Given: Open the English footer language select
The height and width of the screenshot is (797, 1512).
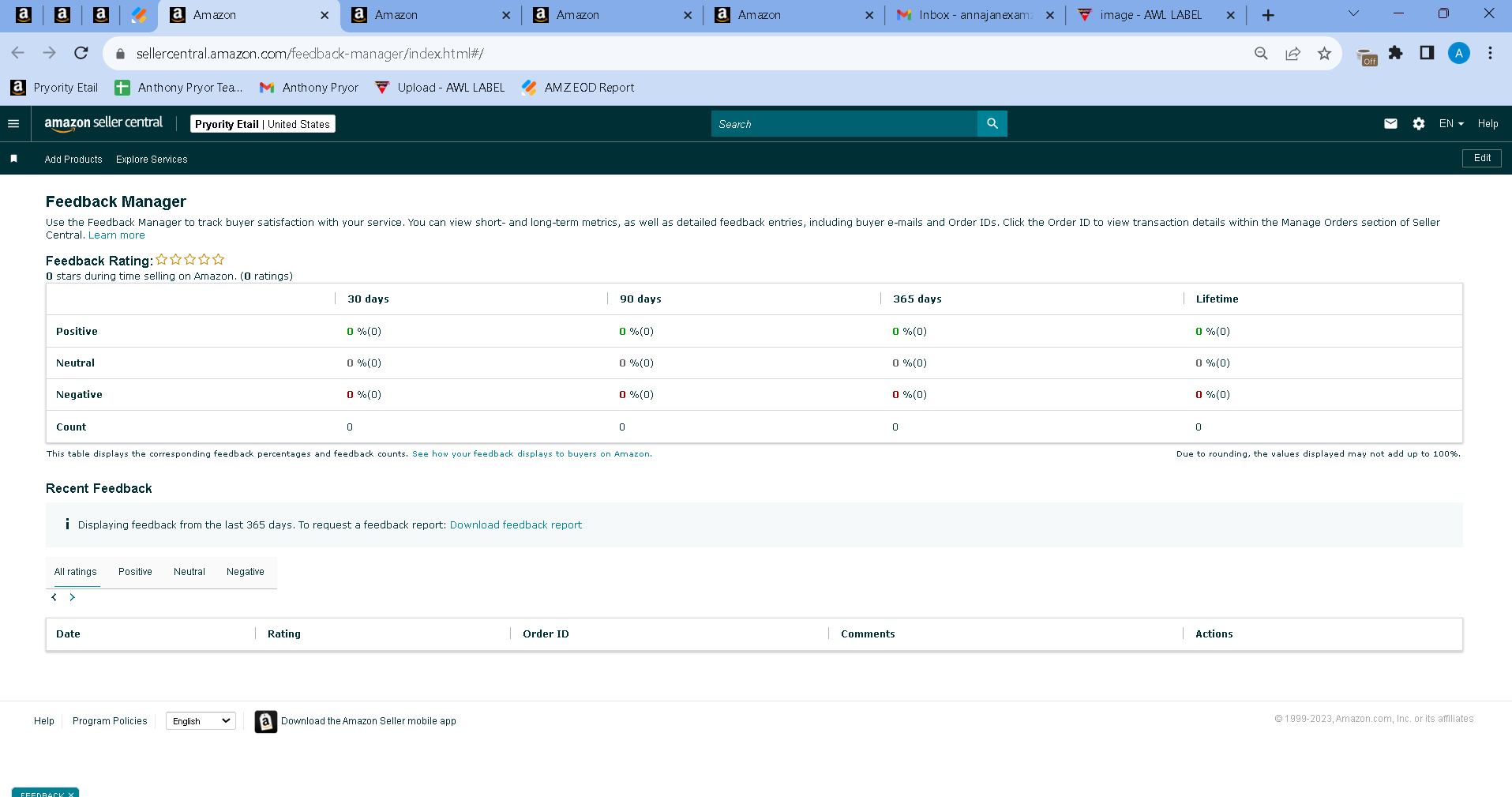Looking at the screenshot, I should click(x=201, y=721).
